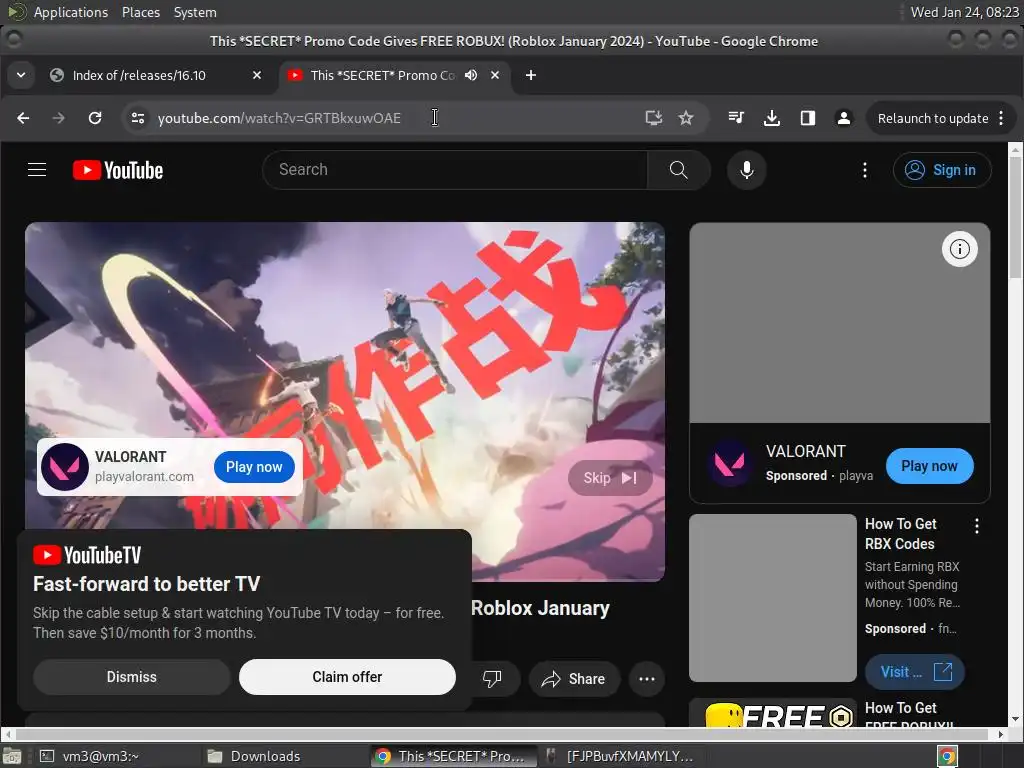The width and height of the screenshot is (1024, 768).
Task: Close the YouTube video tab
Action: pyautogui.click(x=495, y=75)
